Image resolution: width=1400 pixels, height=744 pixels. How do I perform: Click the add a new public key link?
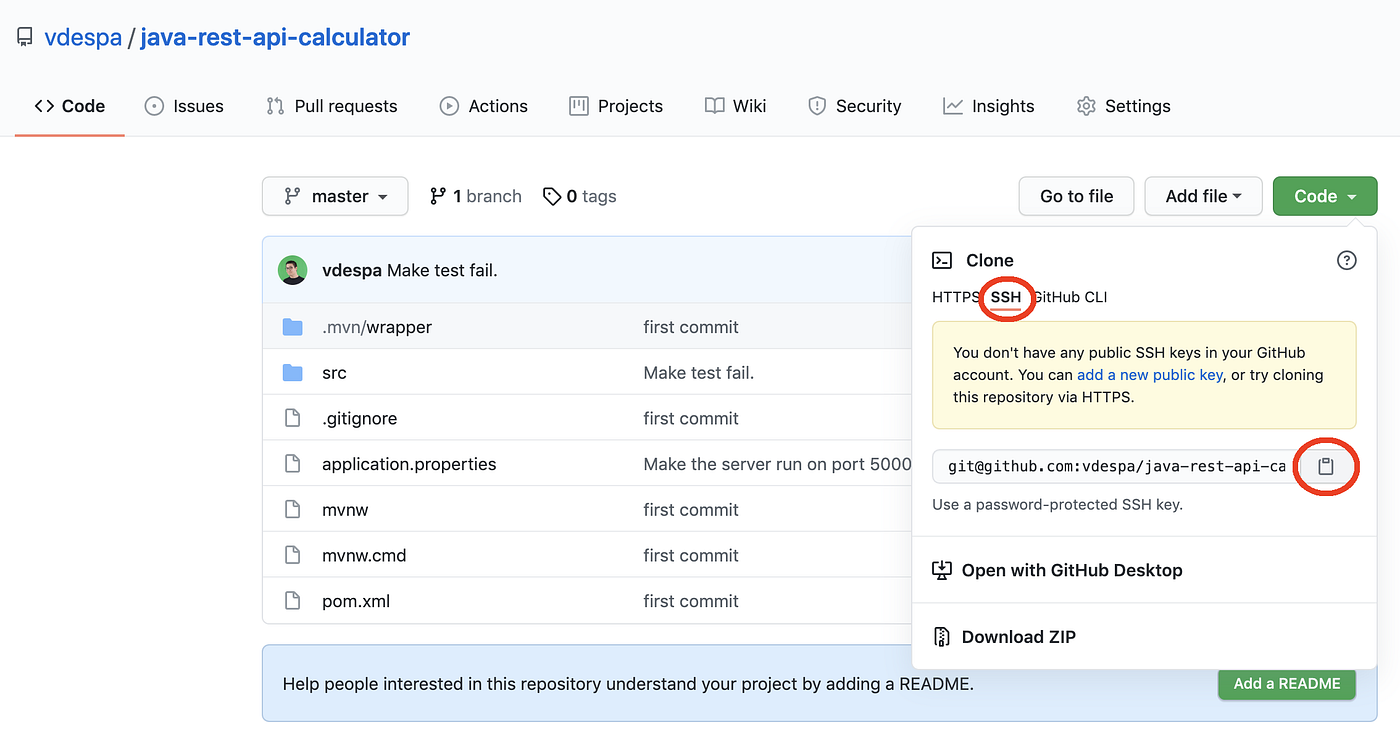click(1149, 374)
